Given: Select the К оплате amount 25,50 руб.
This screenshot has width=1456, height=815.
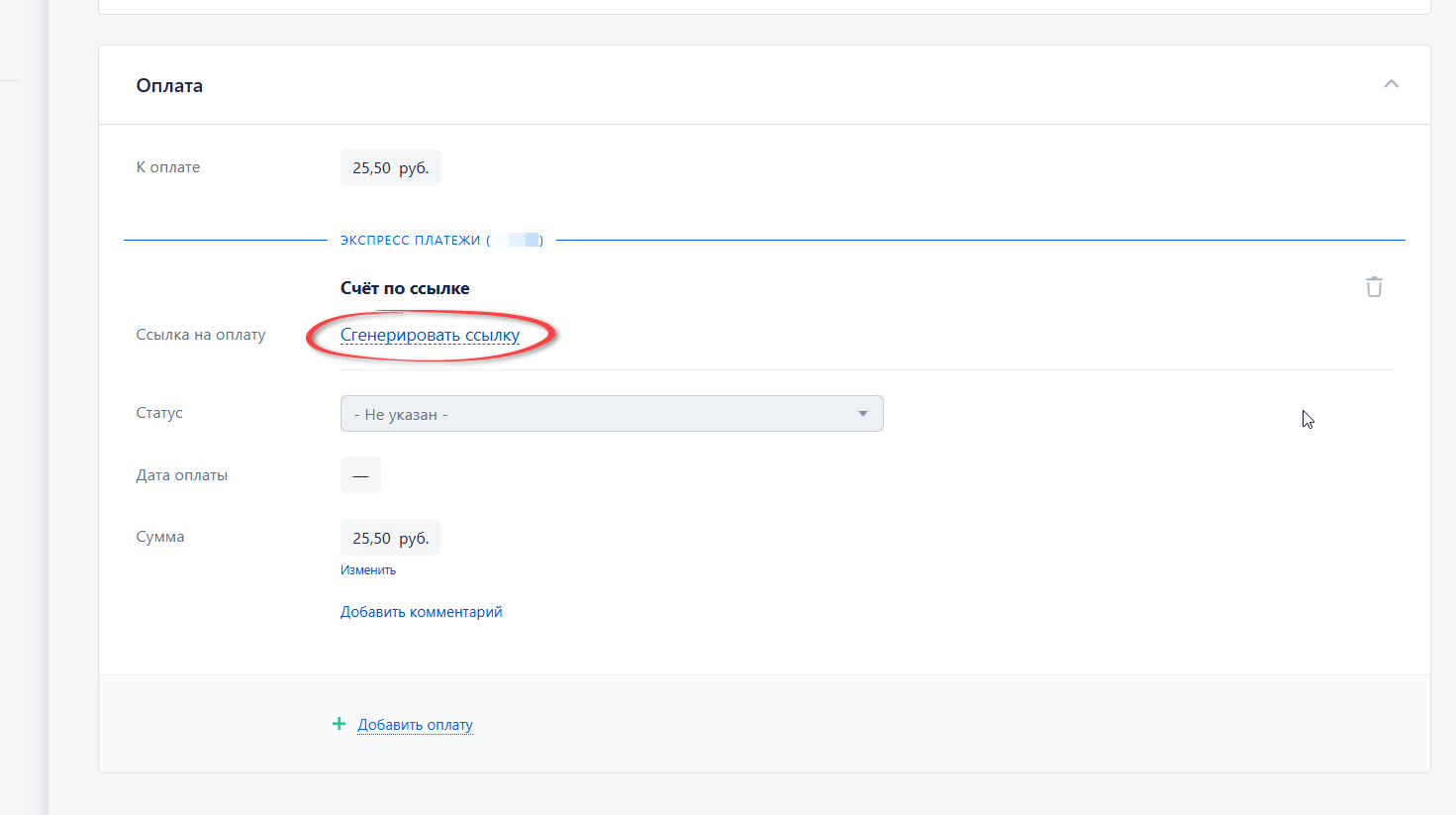Looking at the screenshot, I should pyautogui.click(x=390, y=168).
